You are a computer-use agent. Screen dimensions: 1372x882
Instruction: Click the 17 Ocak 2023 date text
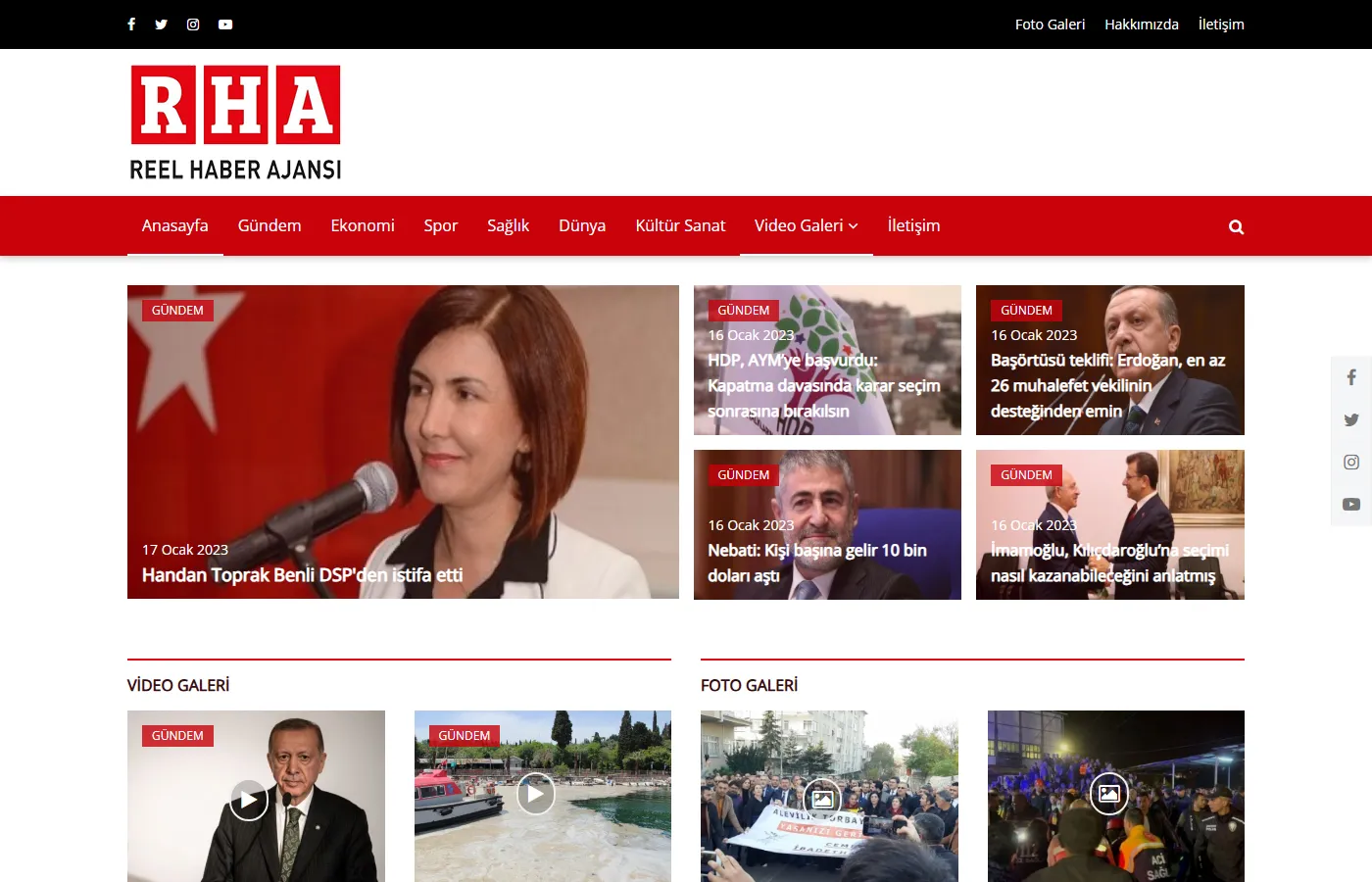185,550
